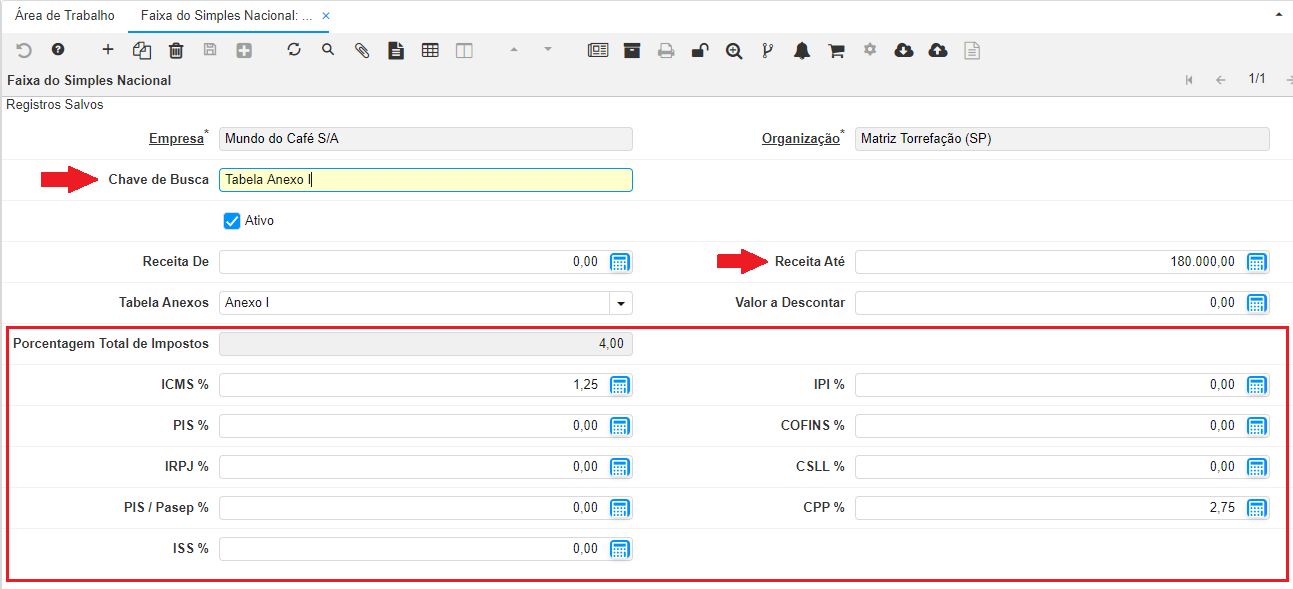The width and height of the screenshot is (1293, 589).
Task: Select the Faixa do Simples Nacional tab
Action: [225, 16]
